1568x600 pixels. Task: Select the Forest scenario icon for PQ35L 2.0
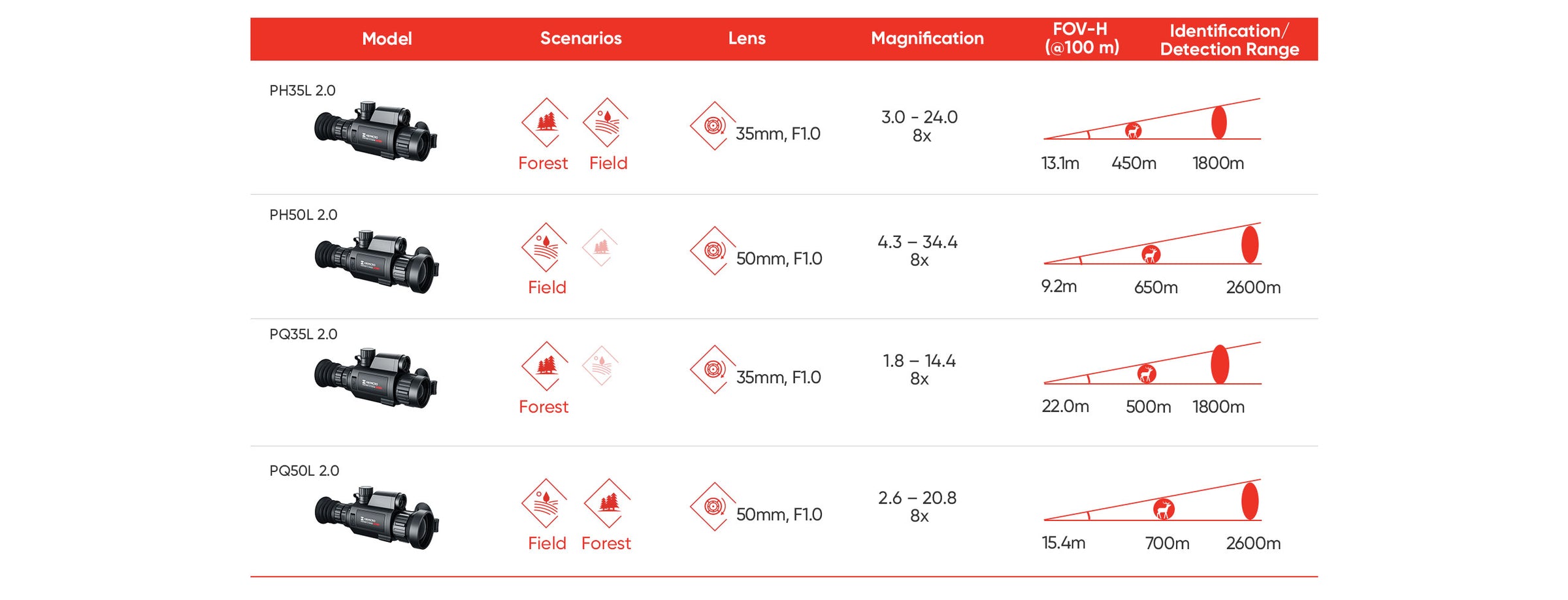[545, 366]
